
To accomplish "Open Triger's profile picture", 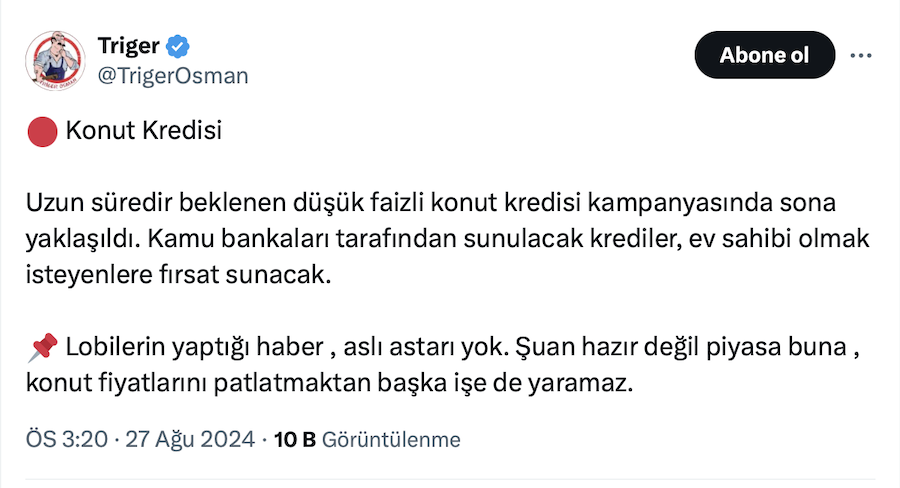I will coord(54,61).
